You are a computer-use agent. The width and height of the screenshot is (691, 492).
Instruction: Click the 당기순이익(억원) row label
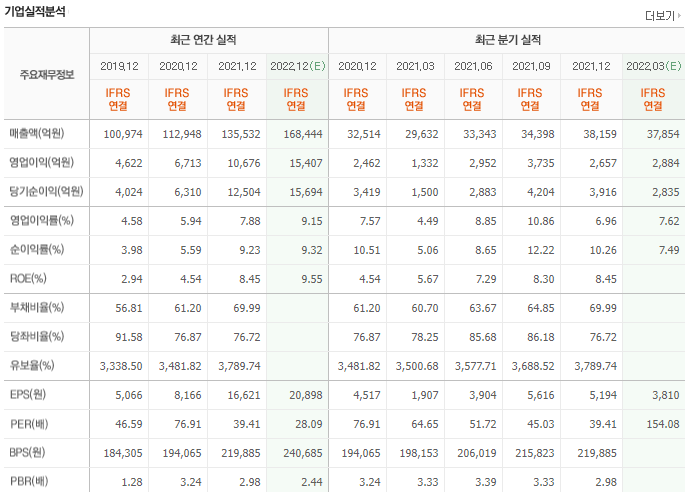46,191
